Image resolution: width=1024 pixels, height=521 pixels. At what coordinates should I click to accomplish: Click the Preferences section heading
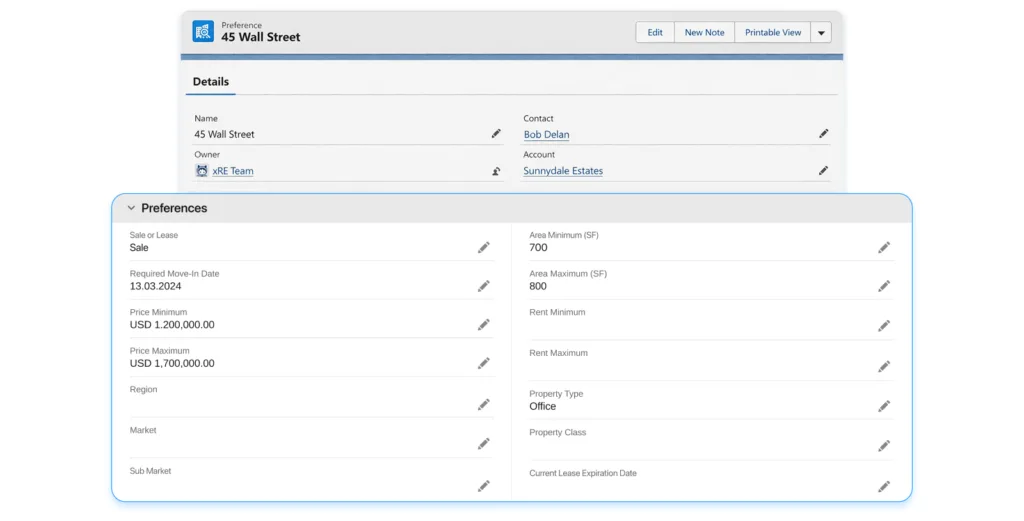[x=174, y=208]
